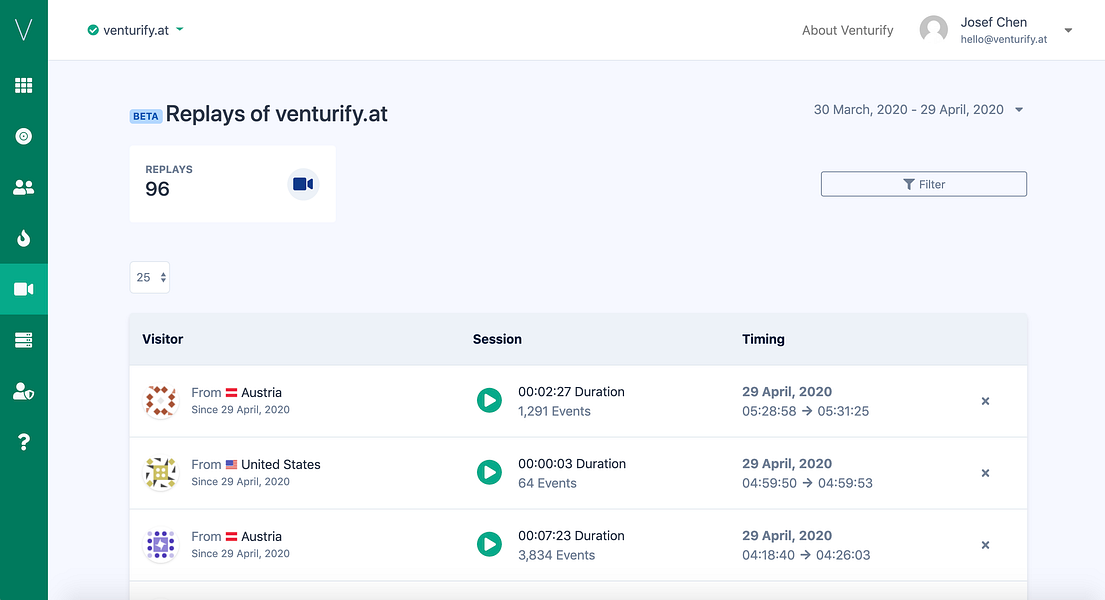1105x600 pixels.
Task: Click the BETA badge
Action: tap(146, 116)
